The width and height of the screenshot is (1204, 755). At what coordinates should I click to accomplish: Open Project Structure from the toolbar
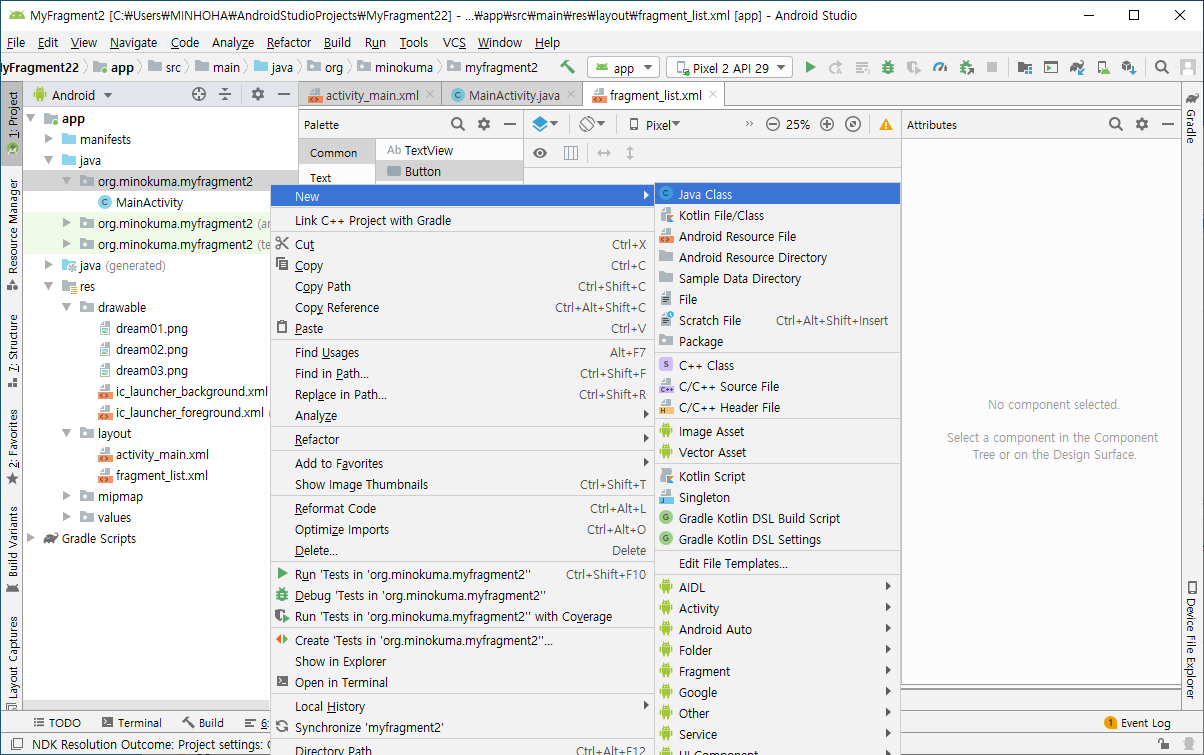tap(1025, 67)
